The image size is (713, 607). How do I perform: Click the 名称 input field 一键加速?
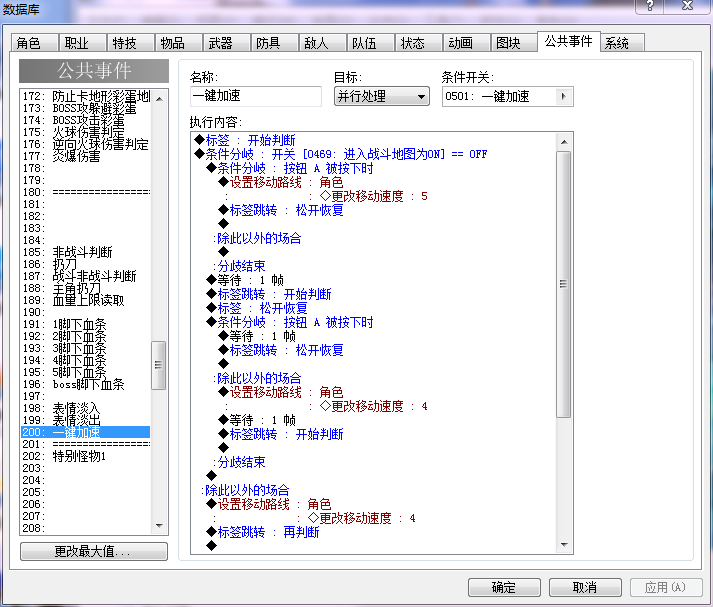(256, 96)
